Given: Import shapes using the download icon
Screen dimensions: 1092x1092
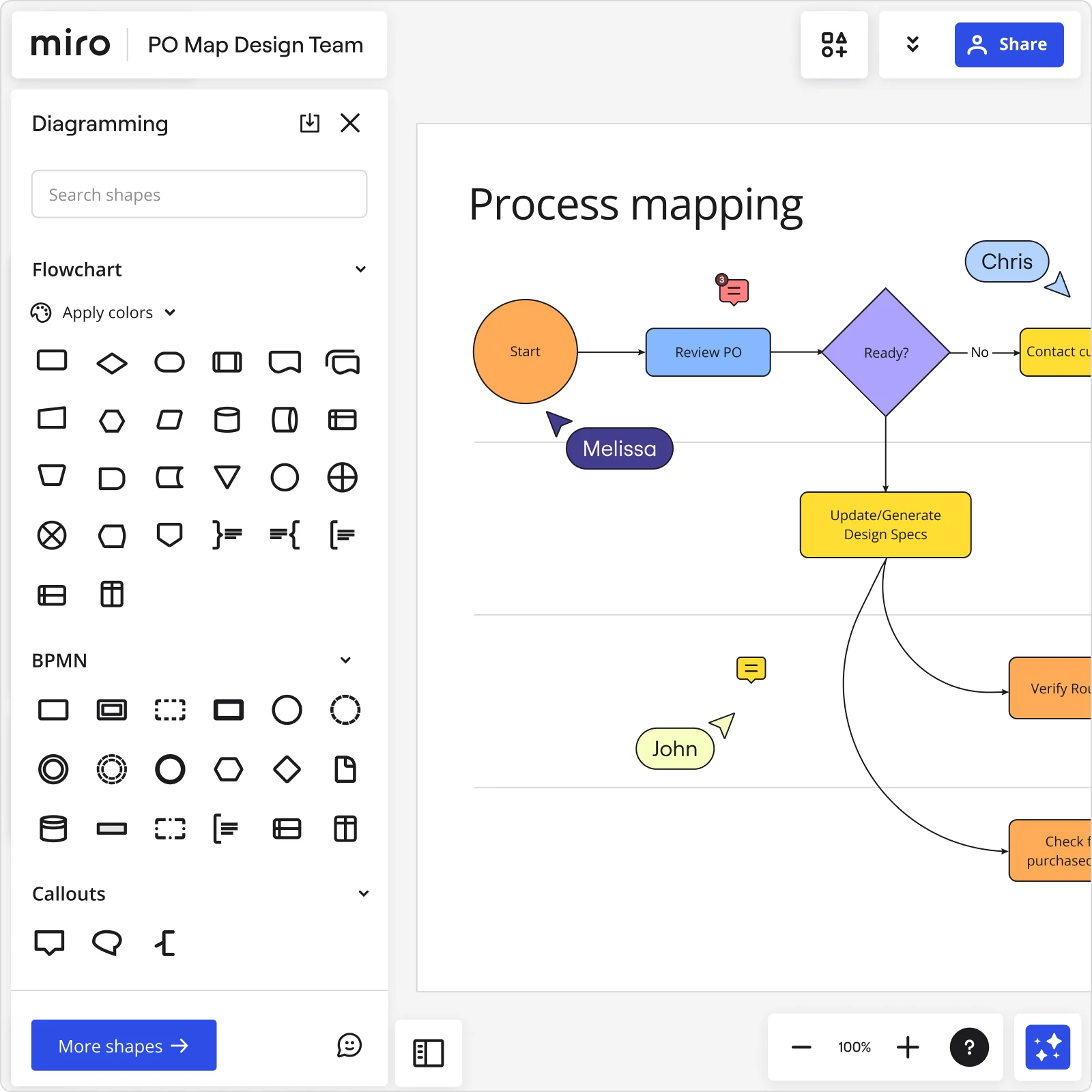Looking at the screenshot, I should click(x=310, y=123).
